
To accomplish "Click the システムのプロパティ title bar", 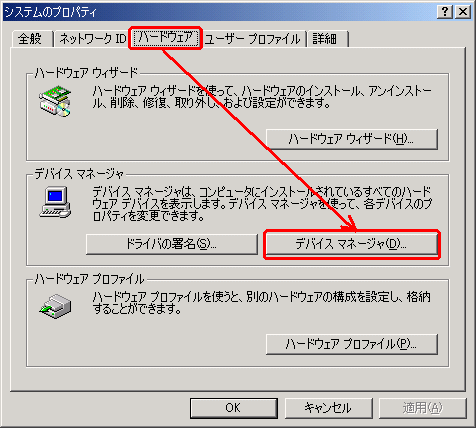I will point(220,12).
